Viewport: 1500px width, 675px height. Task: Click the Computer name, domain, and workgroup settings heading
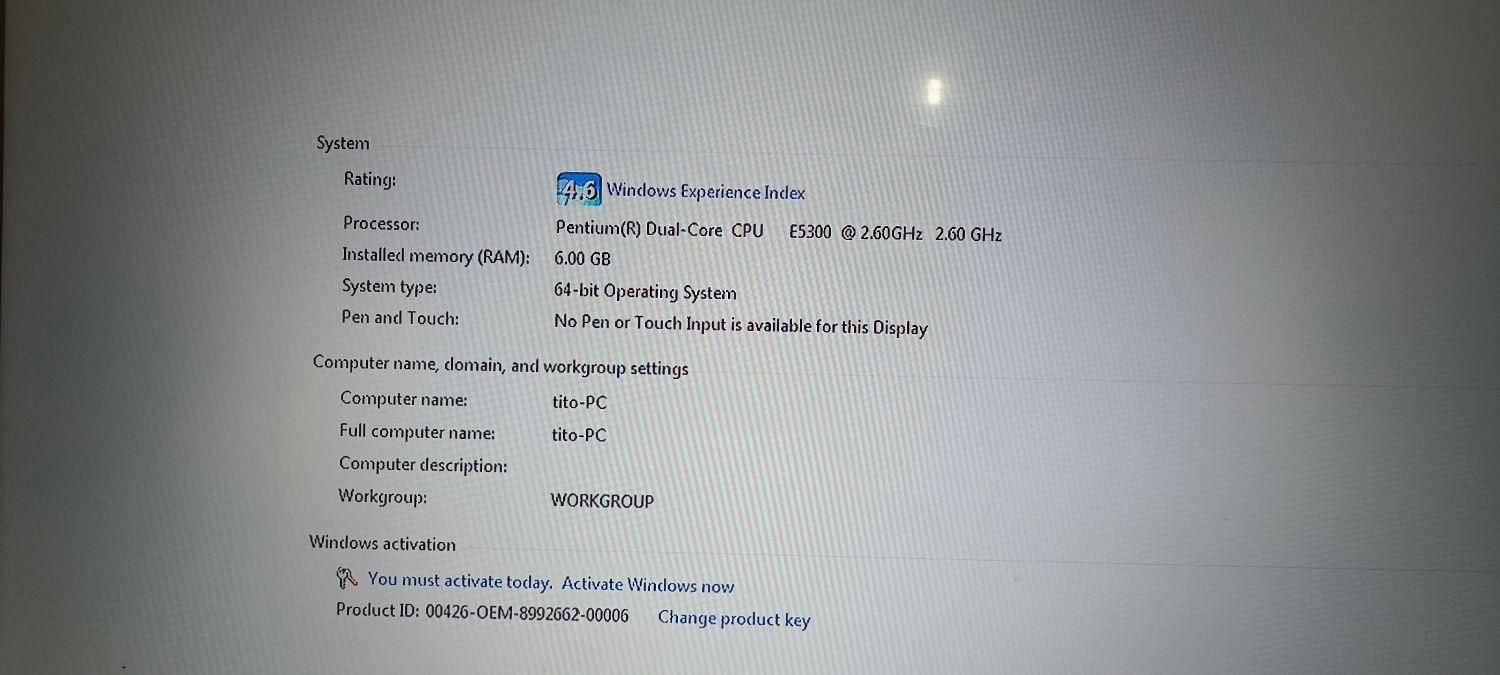(501, 366)
